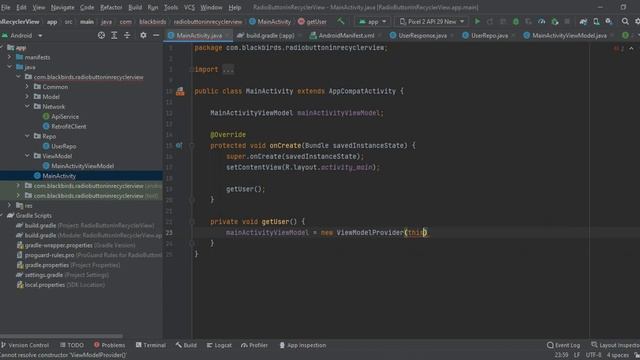
Task: Open the Profile app gauge icon
Action: (x=542, y=21)
